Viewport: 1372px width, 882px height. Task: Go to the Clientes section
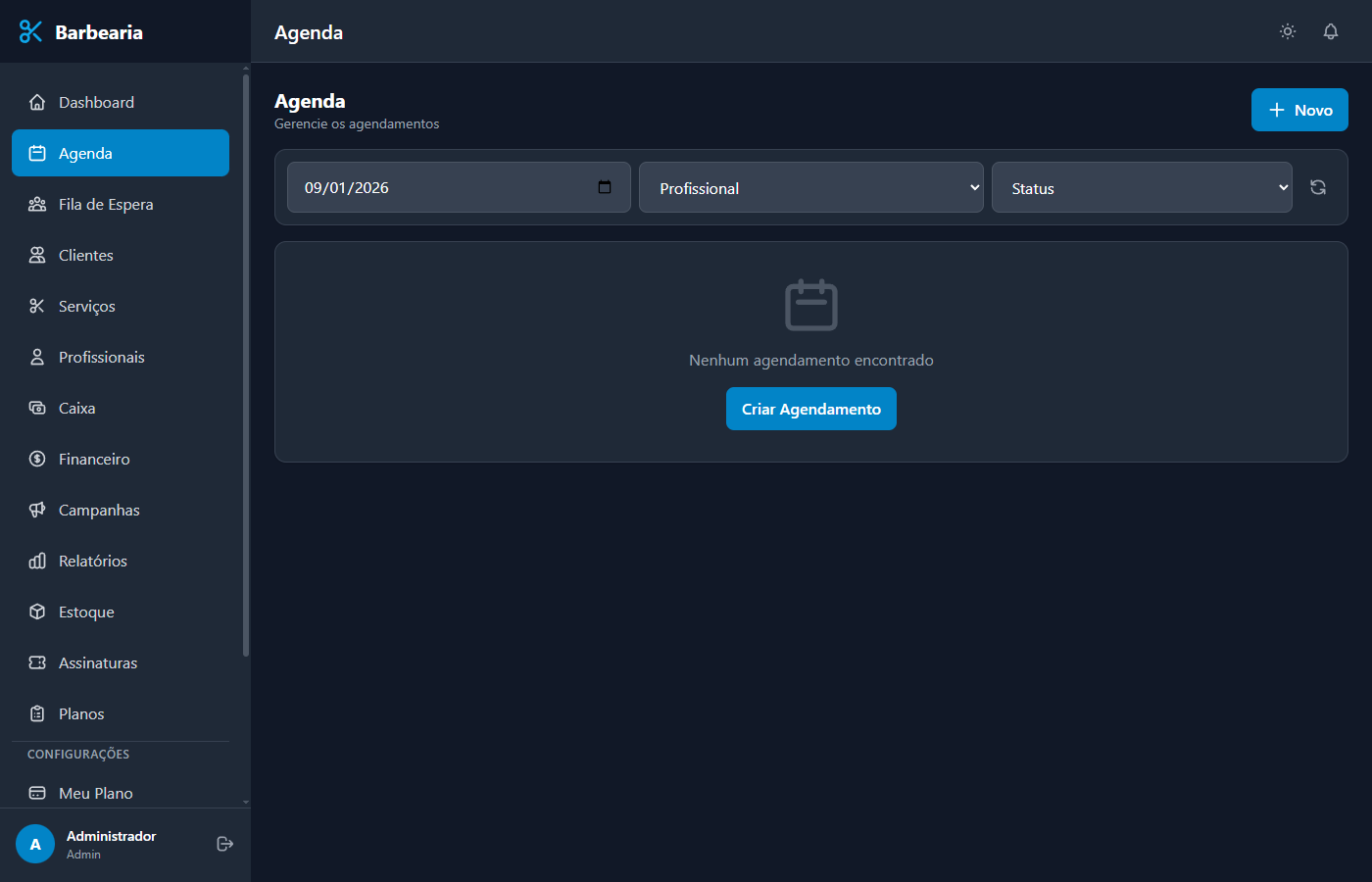(x=86, y=255)
